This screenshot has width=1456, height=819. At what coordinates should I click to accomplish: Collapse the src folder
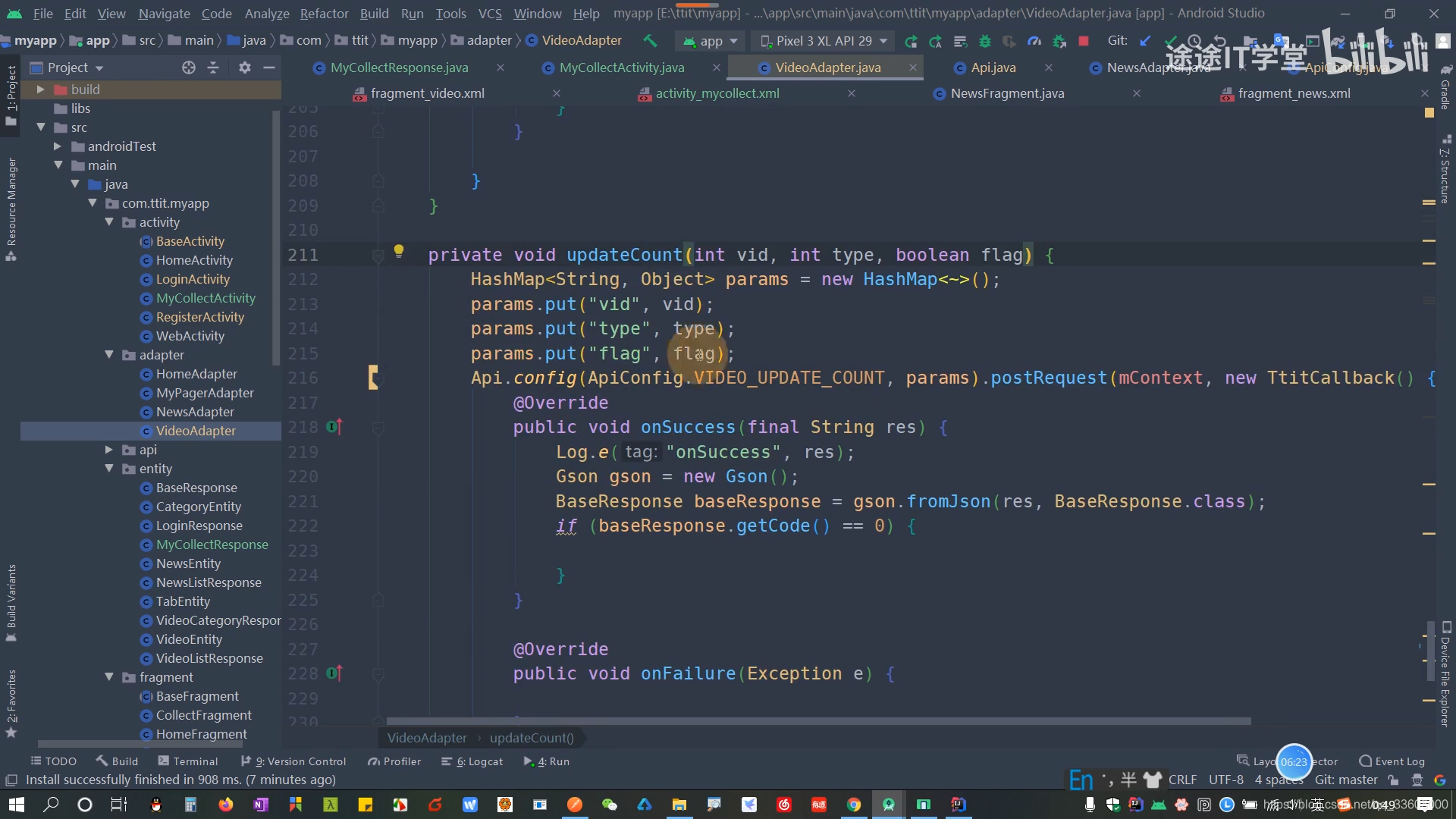click(40, 127)
